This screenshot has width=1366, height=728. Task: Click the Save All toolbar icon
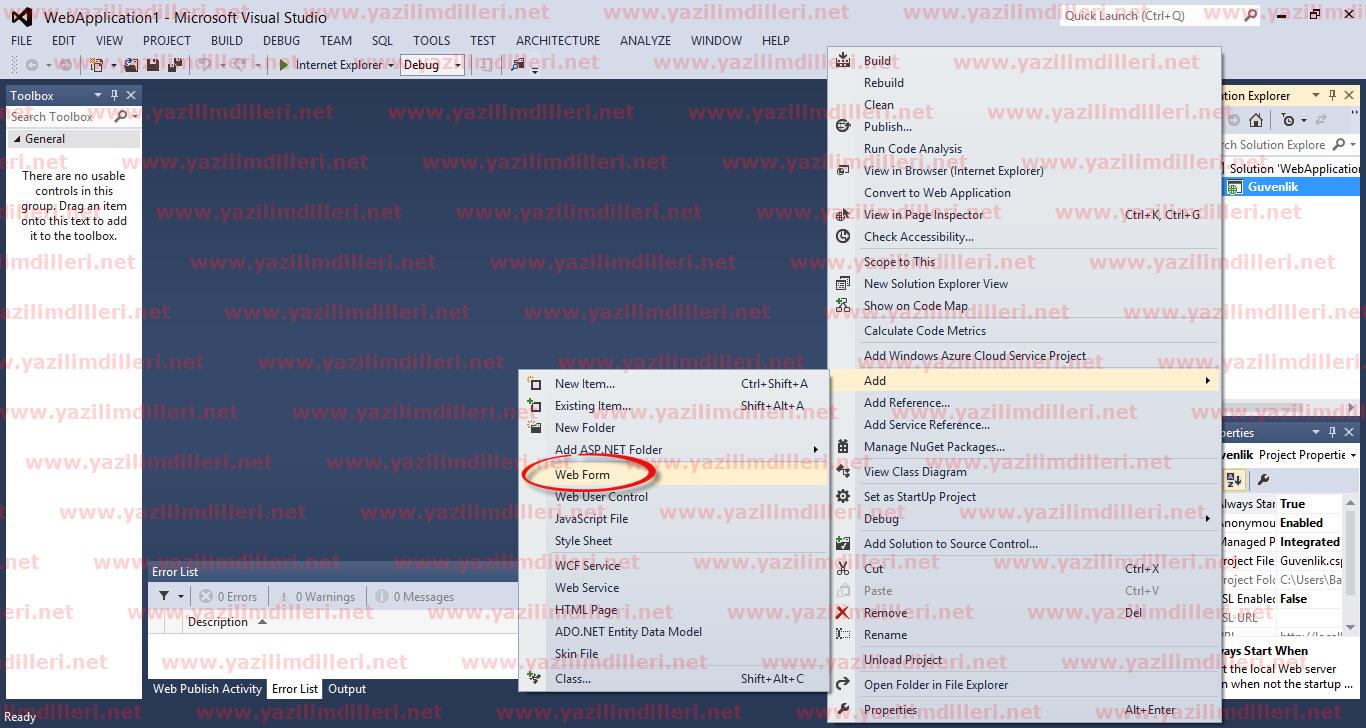(x=174, y=65)
